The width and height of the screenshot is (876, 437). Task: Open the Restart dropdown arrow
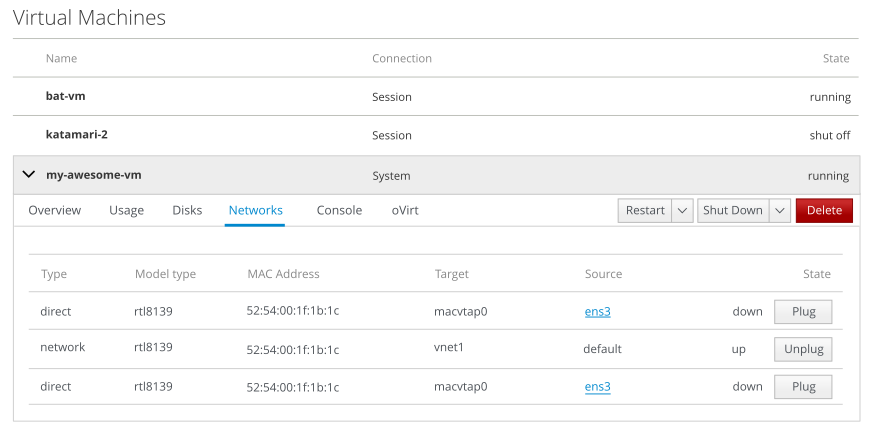coord(682,211)
